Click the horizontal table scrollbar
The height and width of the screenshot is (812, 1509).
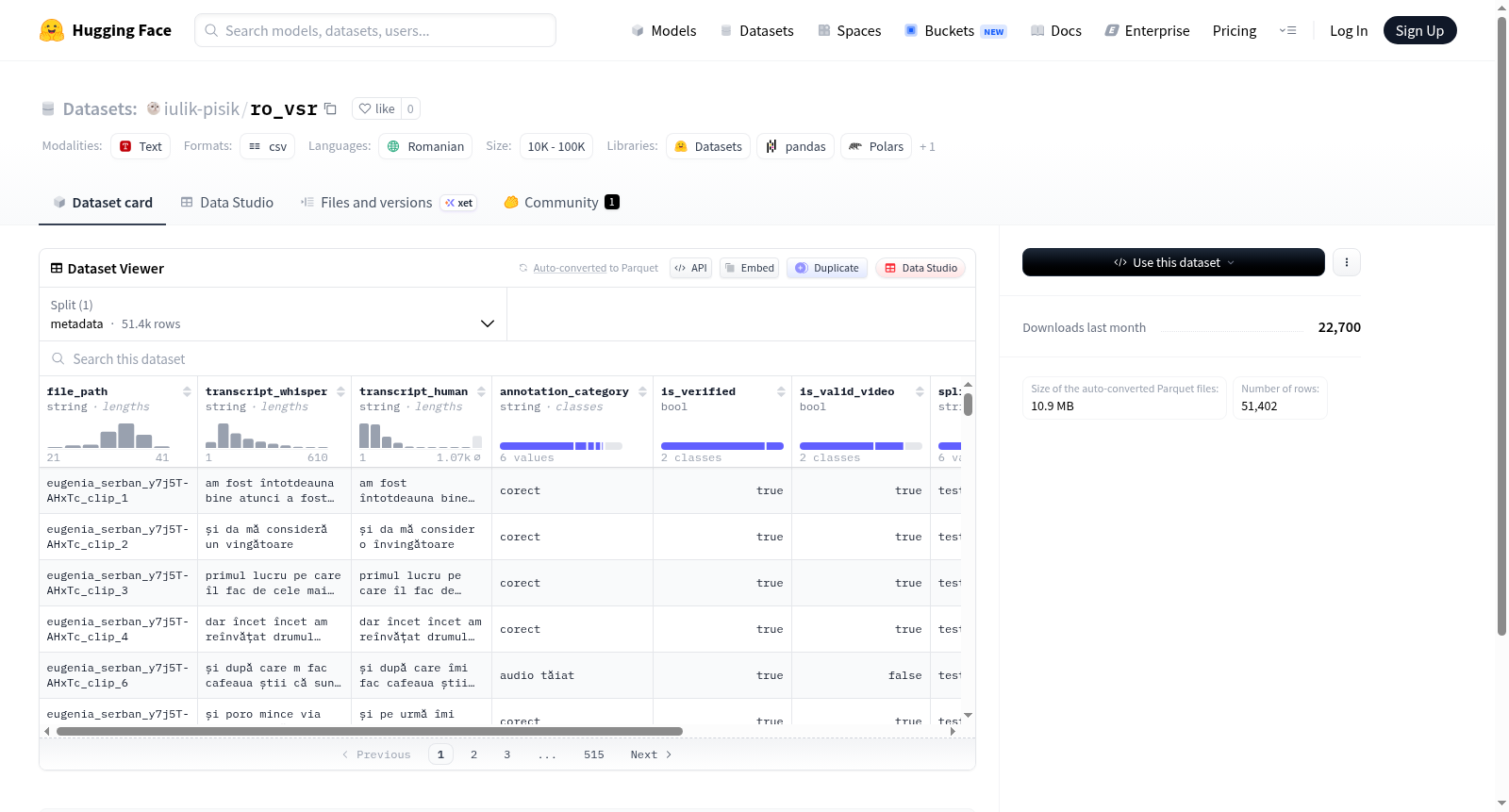[369, 731]
